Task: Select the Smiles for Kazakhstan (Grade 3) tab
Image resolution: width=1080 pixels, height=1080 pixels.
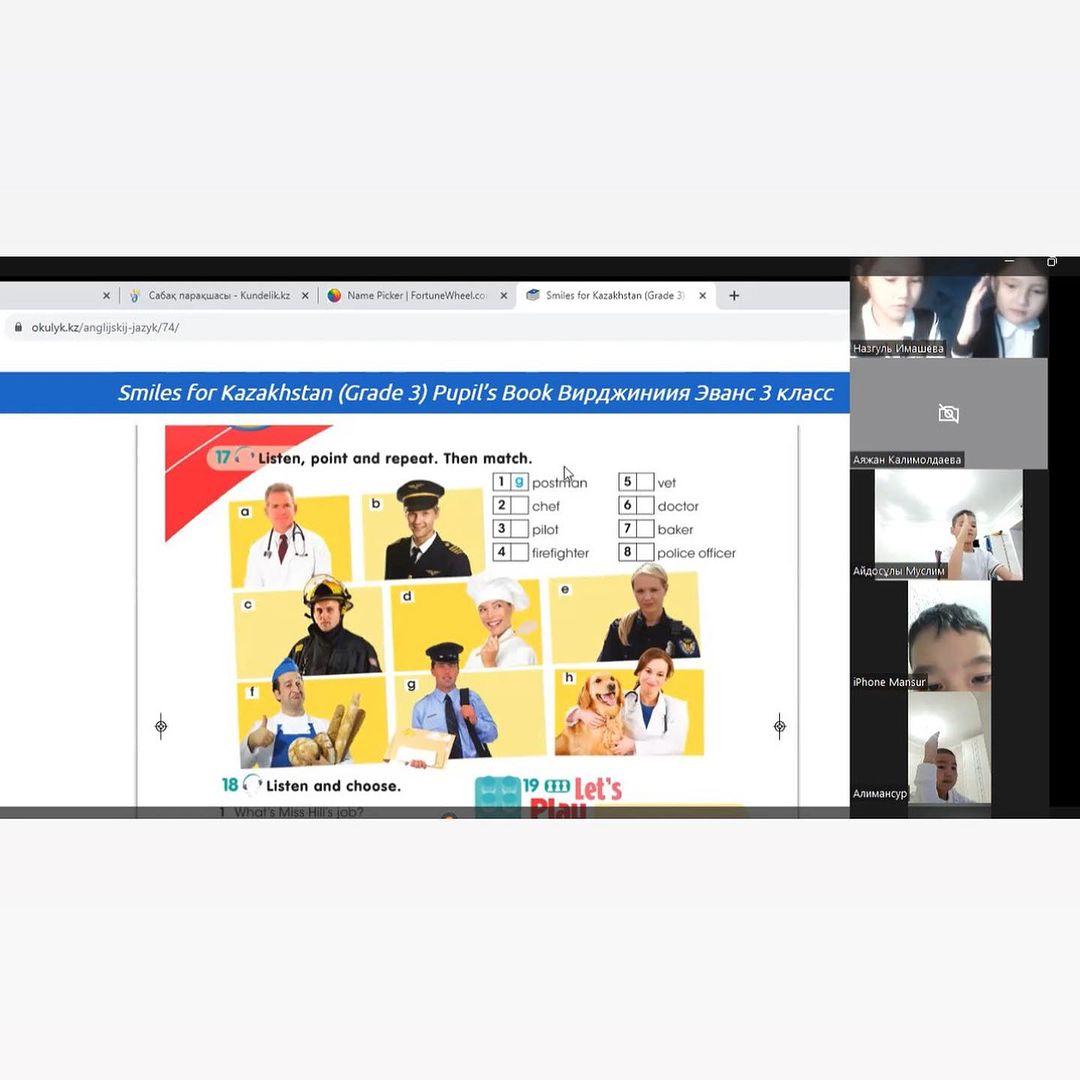Action: (616, 295)
